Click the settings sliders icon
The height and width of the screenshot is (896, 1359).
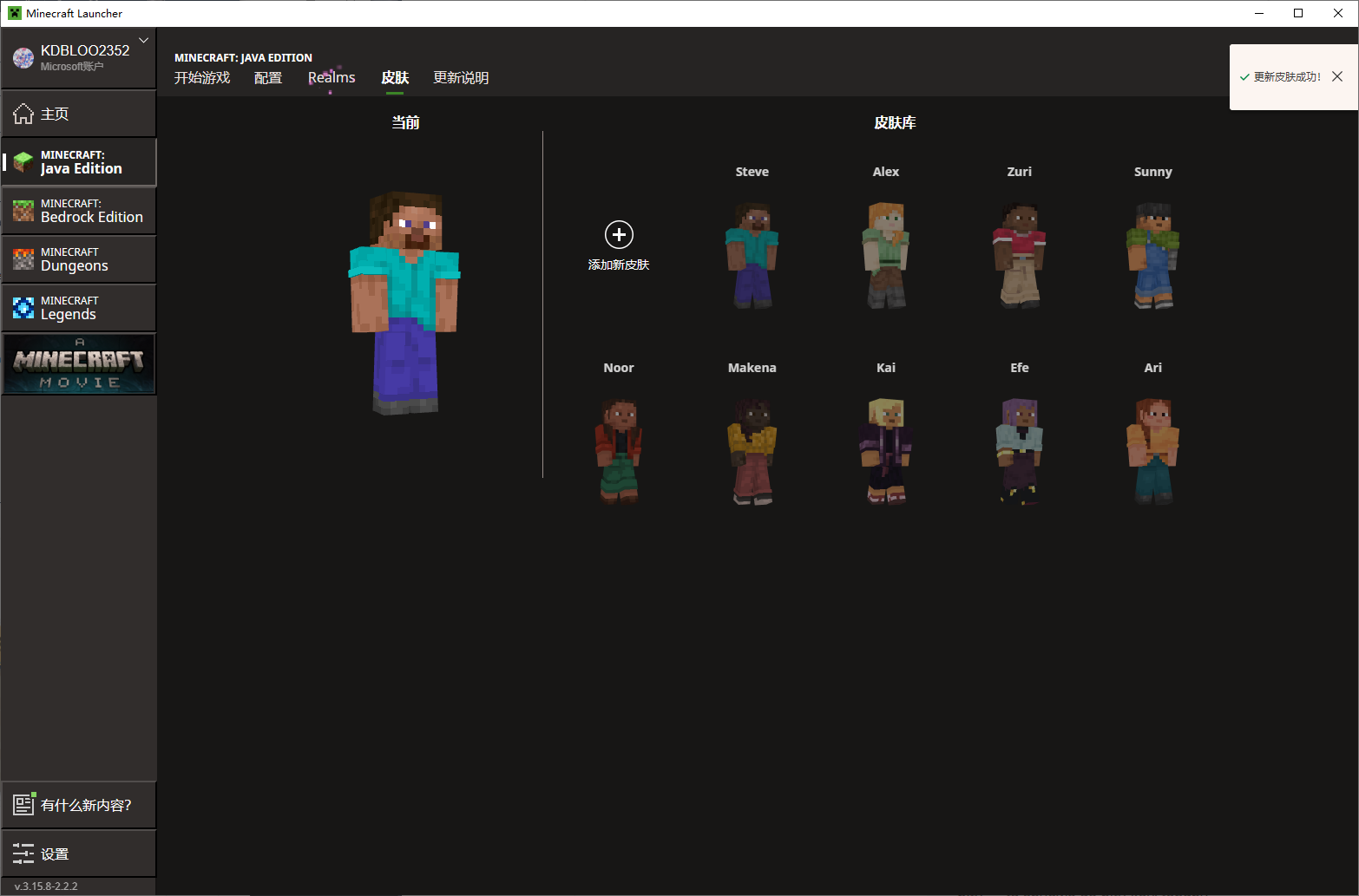click(23, 853)
